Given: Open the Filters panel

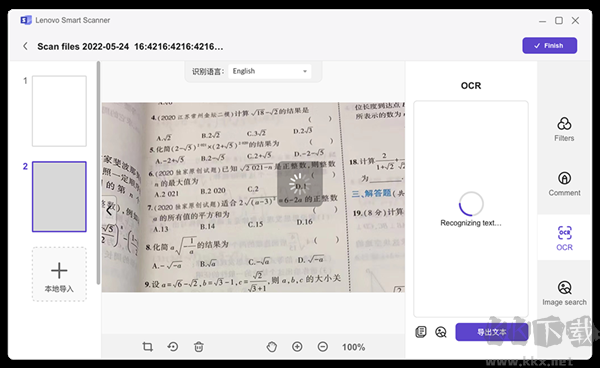Looking at the screenshot, I should point(564,129).
